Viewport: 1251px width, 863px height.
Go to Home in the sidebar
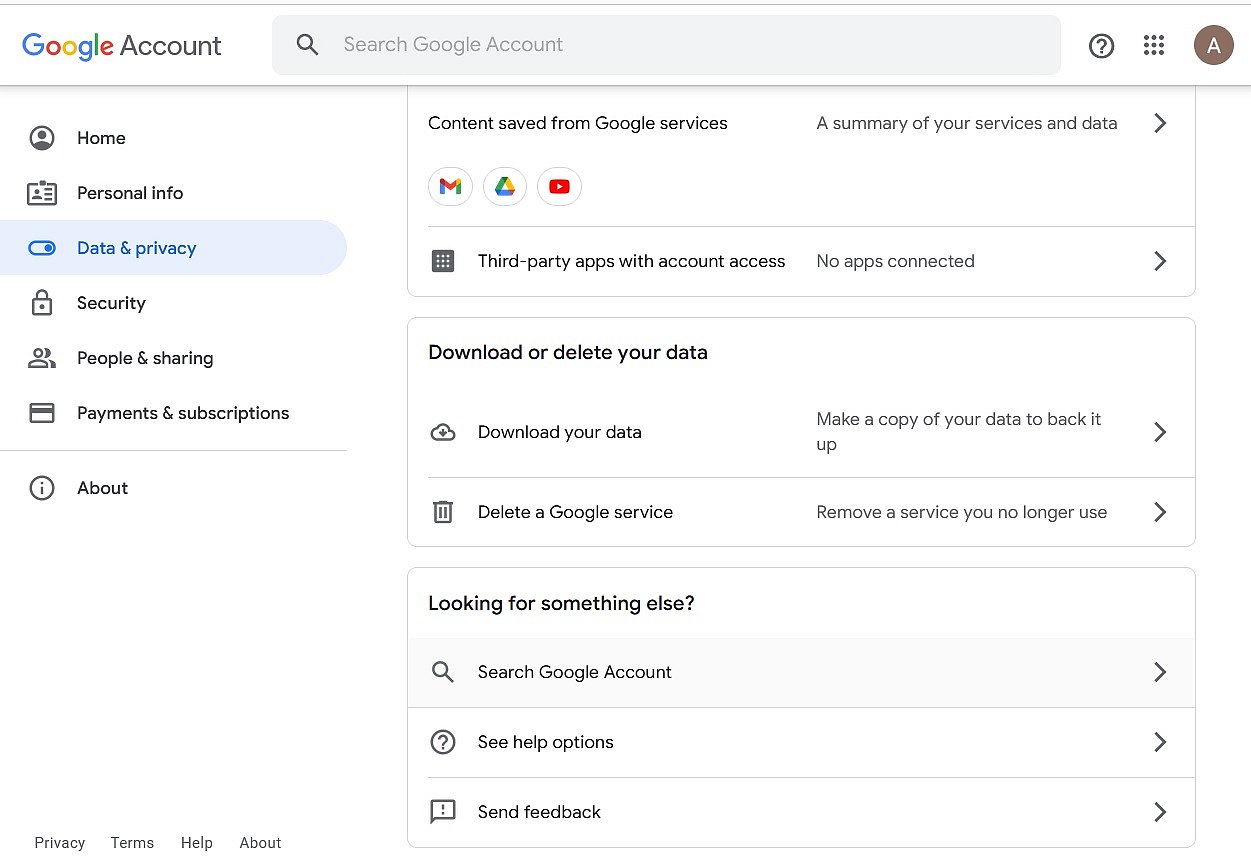[173, 138]
